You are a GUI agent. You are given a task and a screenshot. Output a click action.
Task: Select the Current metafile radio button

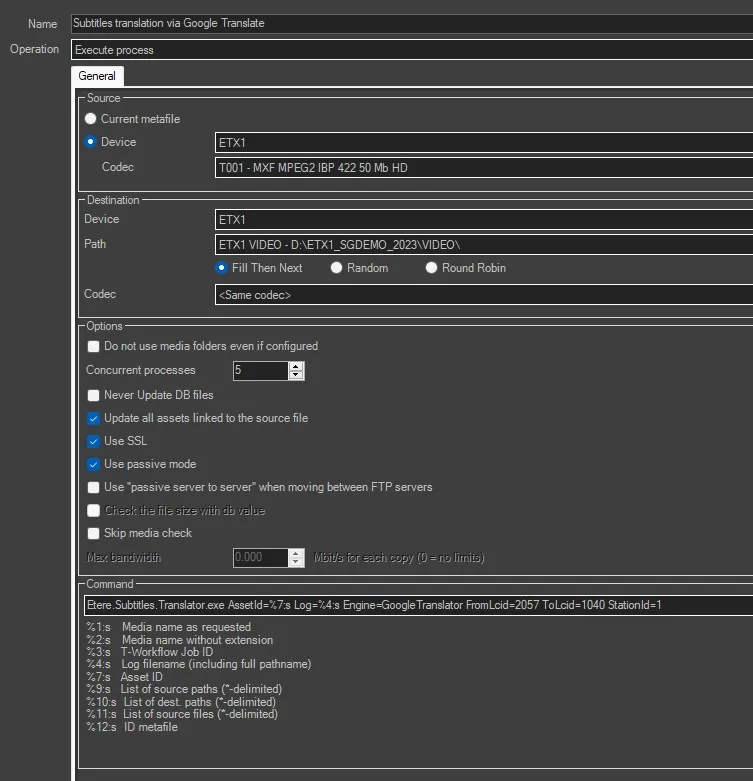(x=91, y=119)
